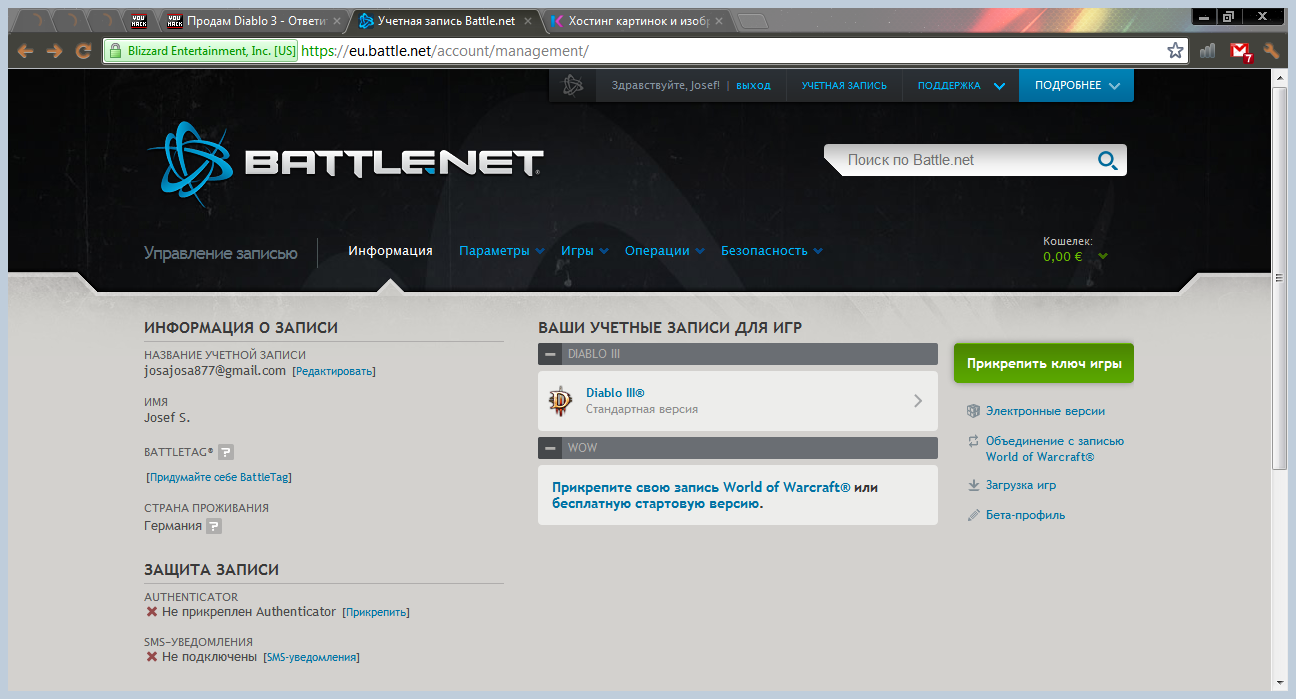Collapse the DIABLO III section

[x=550, y=354]
